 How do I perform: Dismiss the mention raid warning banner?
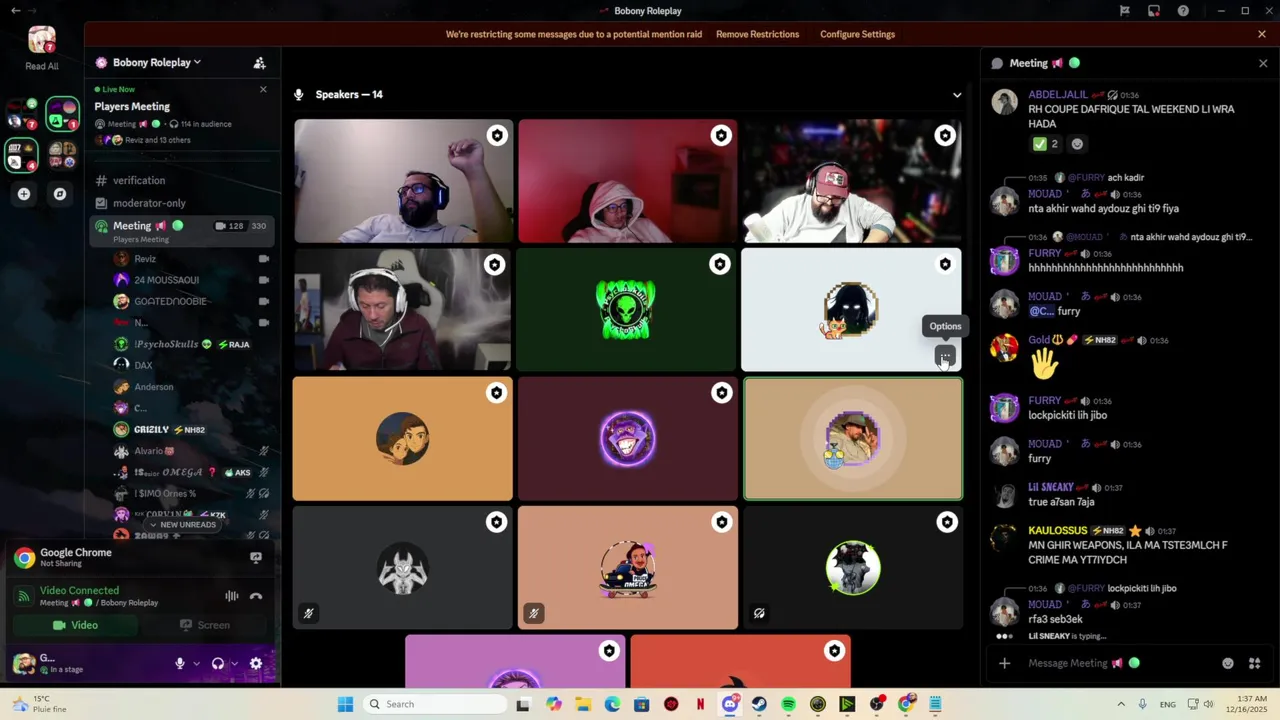[x=1262, y=34]
